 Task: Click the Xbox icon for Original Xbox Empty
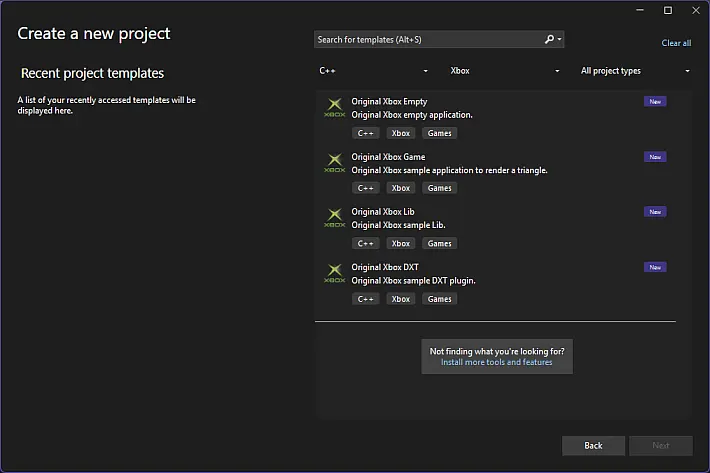click(x=335, y=108)
